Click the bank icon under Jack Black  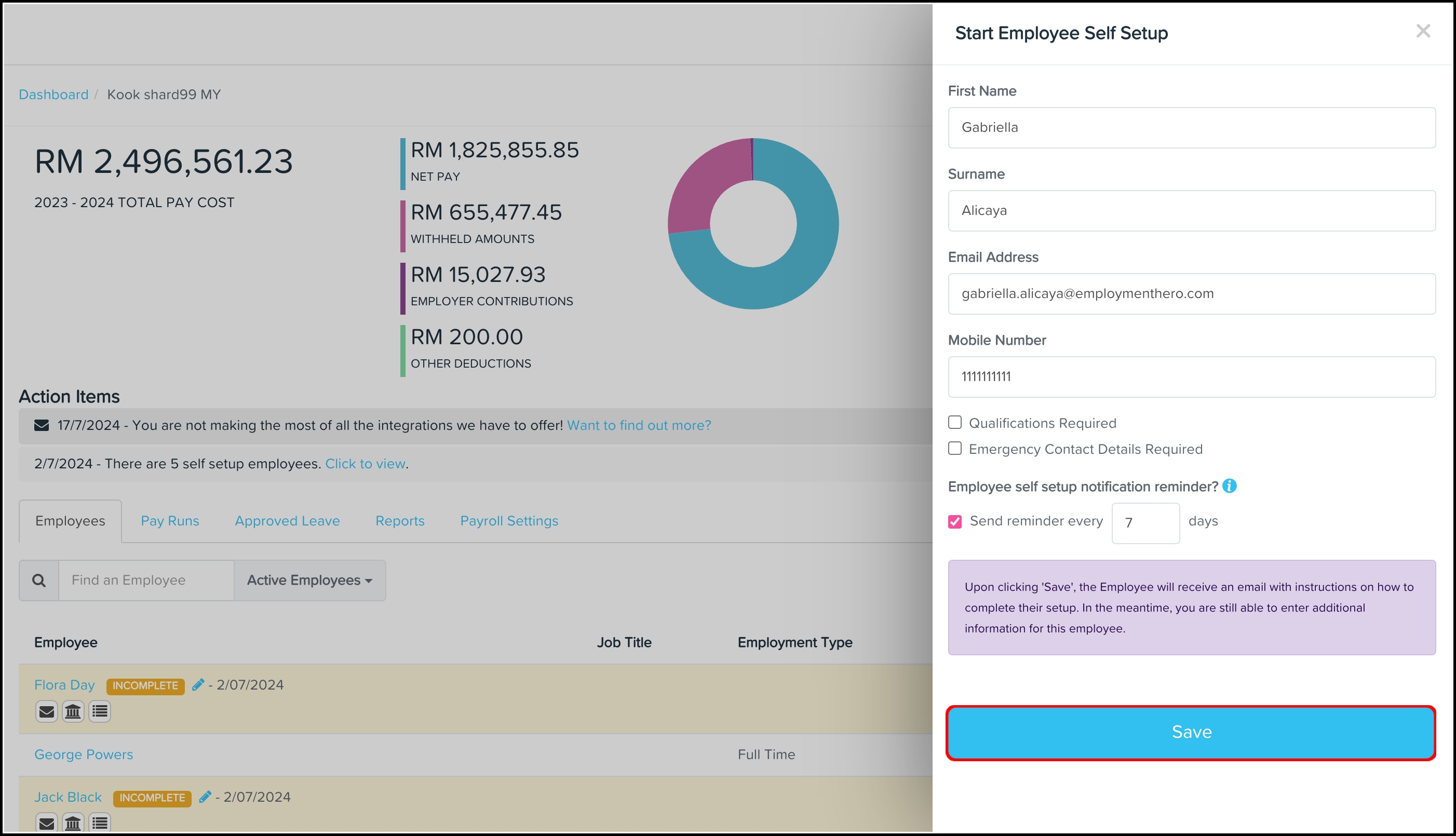point(73,823)
